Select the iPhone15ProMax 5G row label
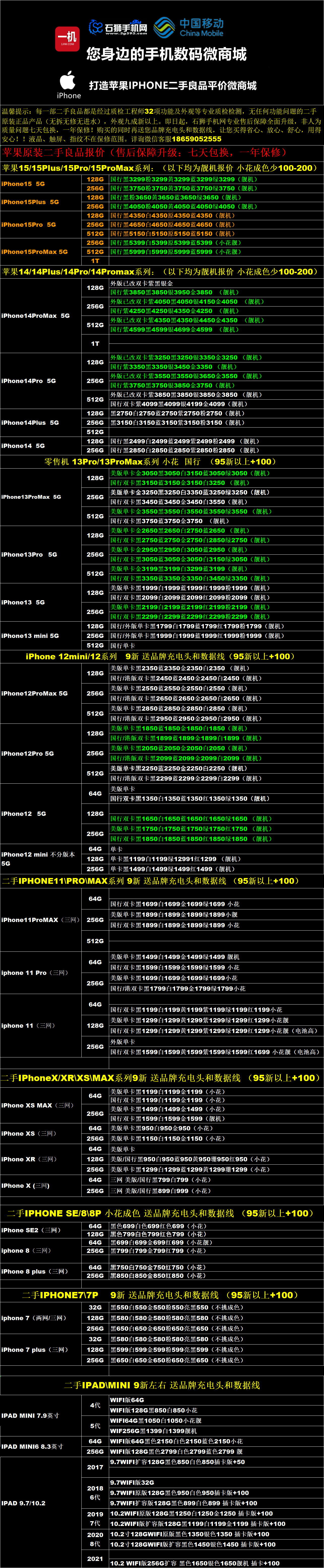This screenshot has width=324, height=1568. coord(35,251)
